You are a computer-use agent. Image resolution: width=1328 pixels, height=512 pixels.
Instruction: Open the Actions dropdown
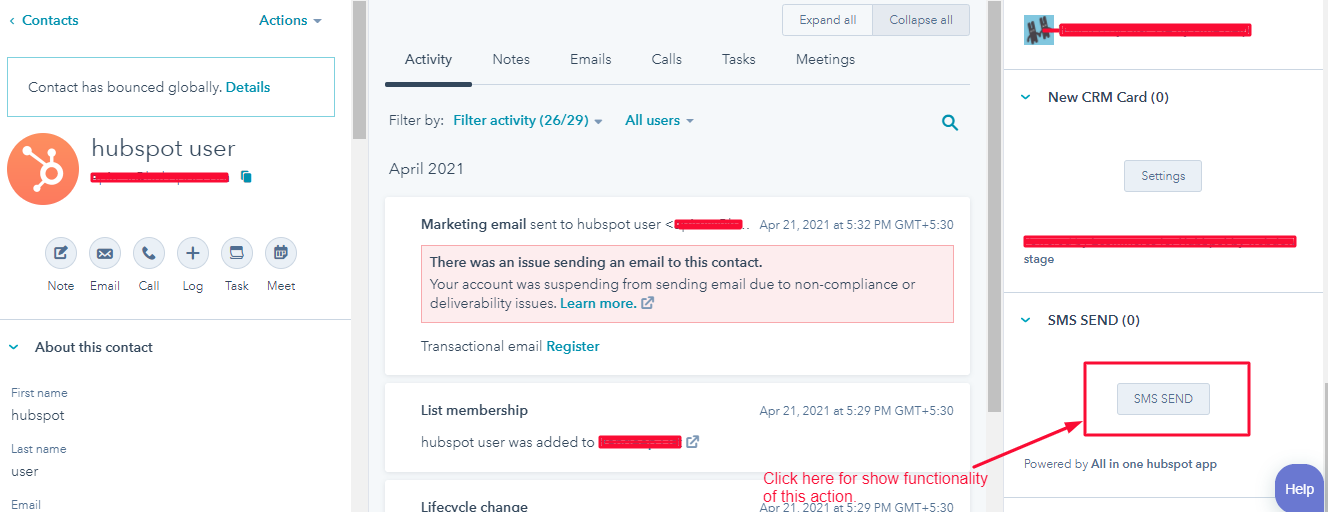290,20
